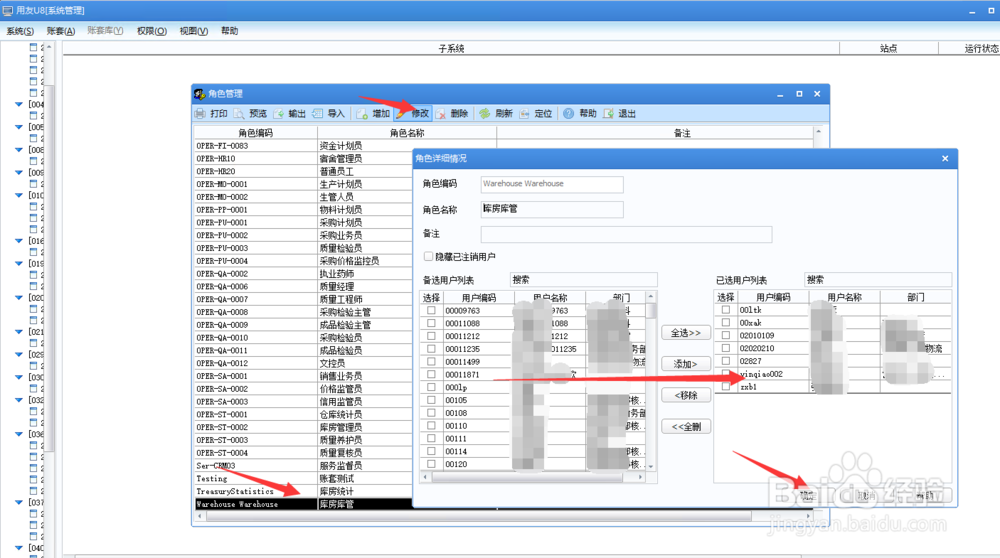Toggle 隐藏已注销用户 checkbox
This screenshot has width=1000, height=558.
429,256
